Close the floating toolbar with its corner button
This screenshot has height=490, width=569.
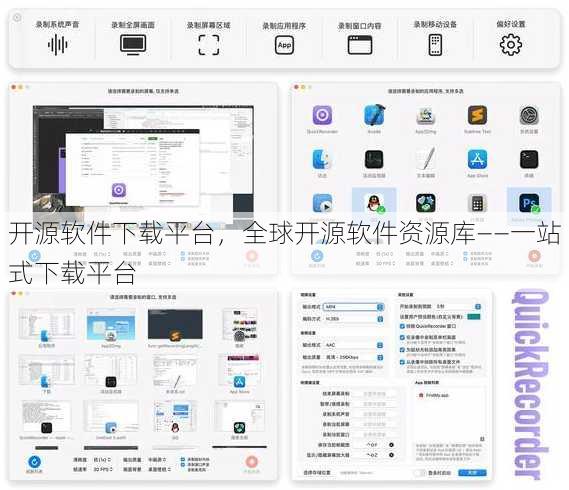tap(17, 17)
